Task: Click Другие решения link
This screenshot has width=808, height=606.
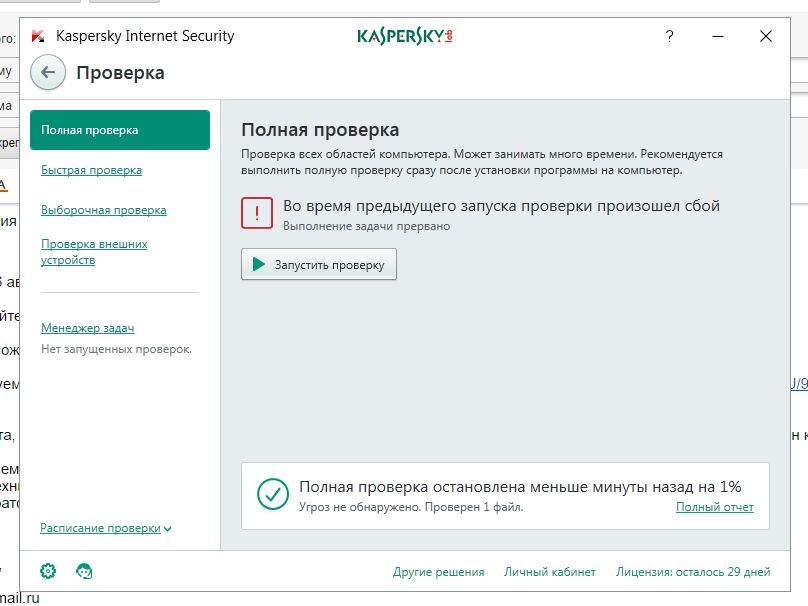Action: (439, 572)
